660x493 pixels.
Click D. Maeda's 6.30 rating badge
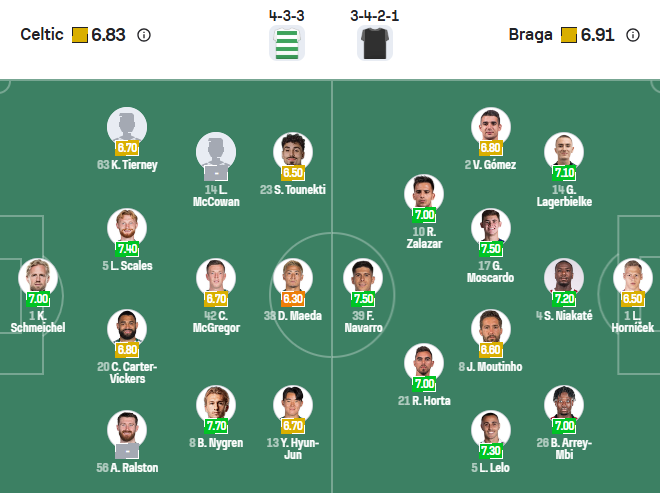pos(293,298)
